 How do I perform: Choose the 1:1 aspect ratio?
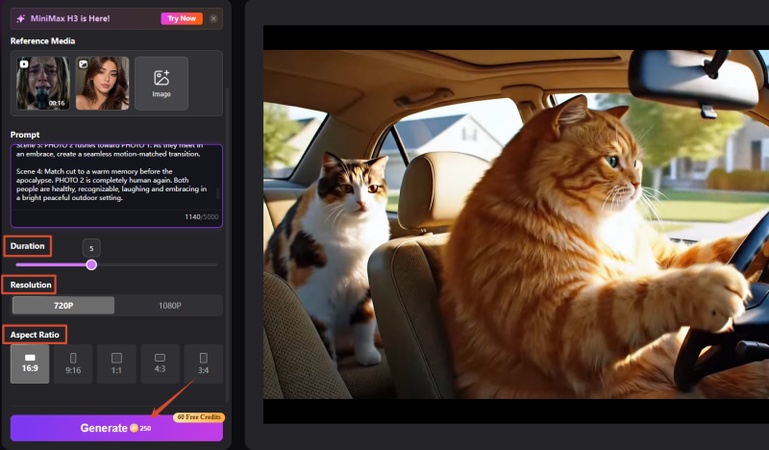coord(117,364)
